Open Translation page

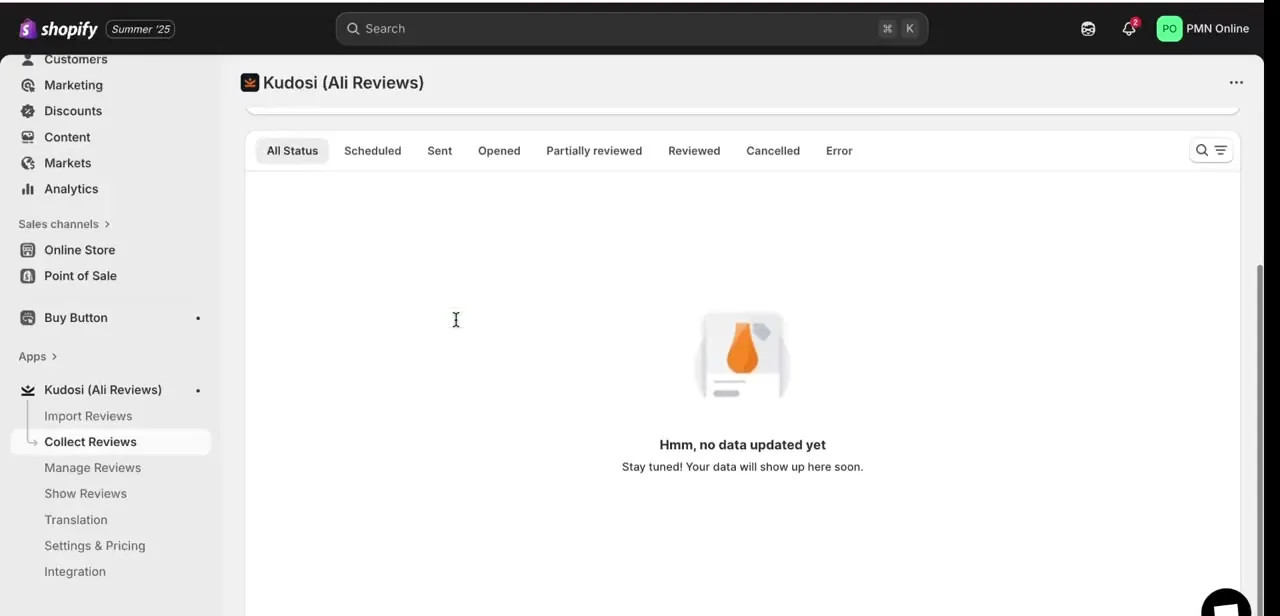tap(75, 520)
